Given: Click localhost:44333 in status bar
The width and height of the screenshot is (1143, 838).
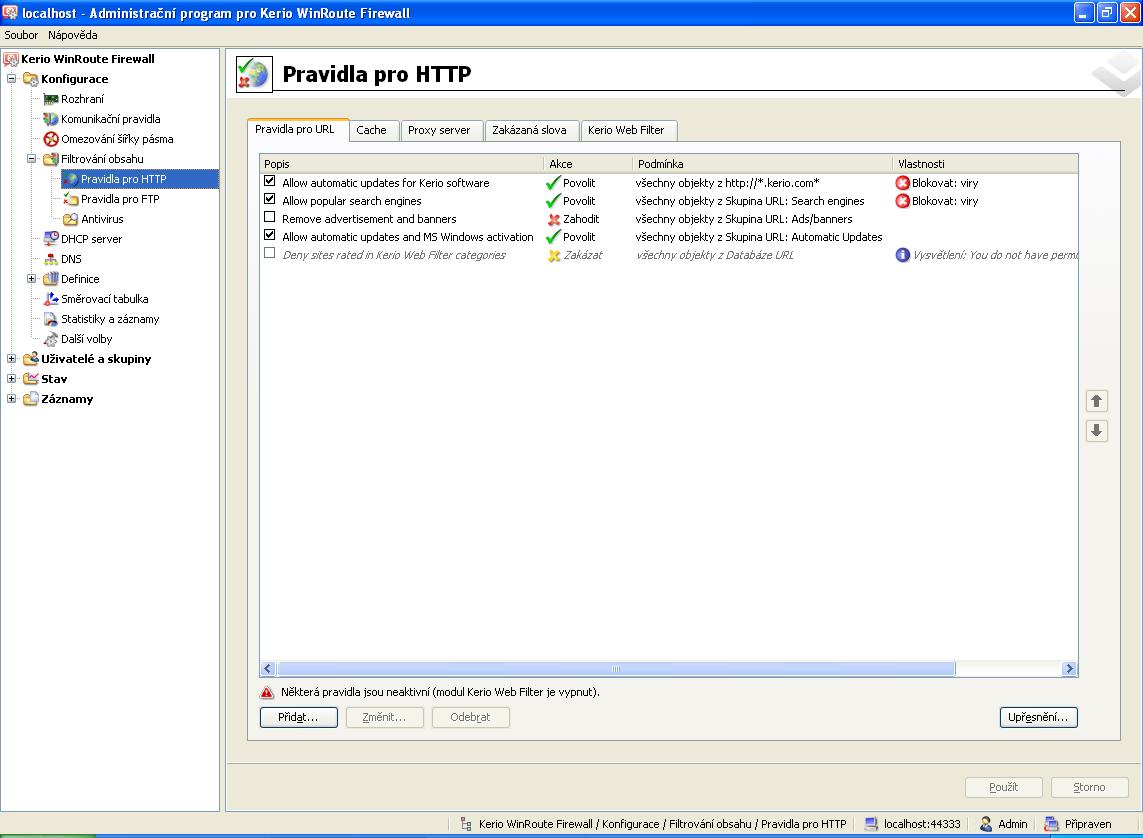Looking at the screenshot, I should tap(913, 824).
